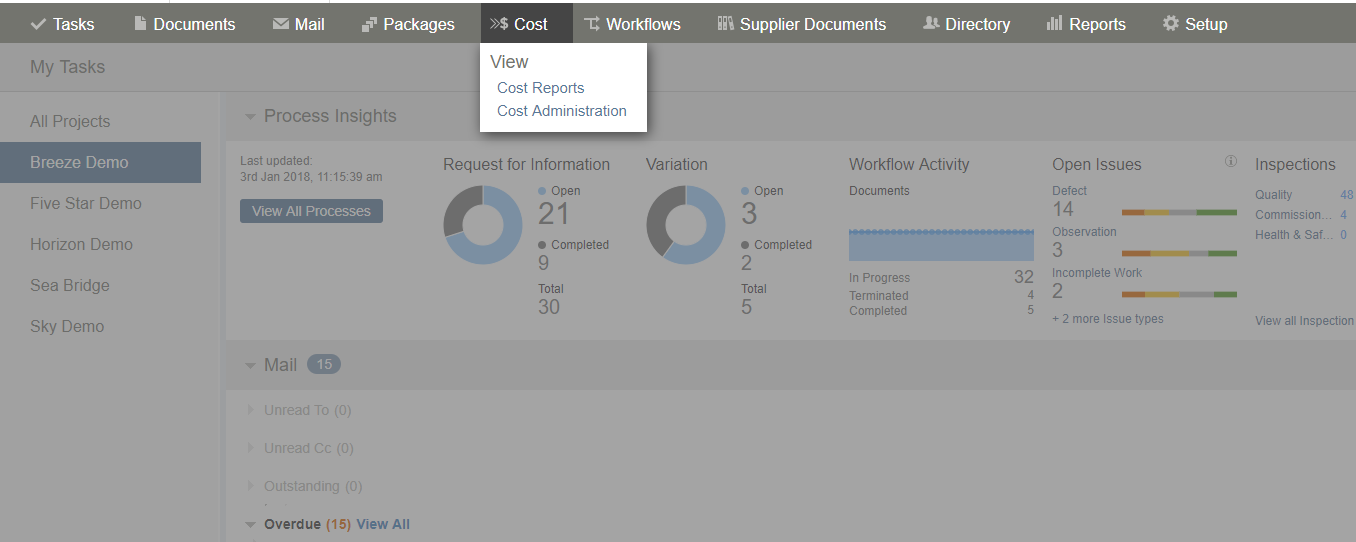
Task: Click the Open Issues info icon
Action: click(x=1231, y=161)
